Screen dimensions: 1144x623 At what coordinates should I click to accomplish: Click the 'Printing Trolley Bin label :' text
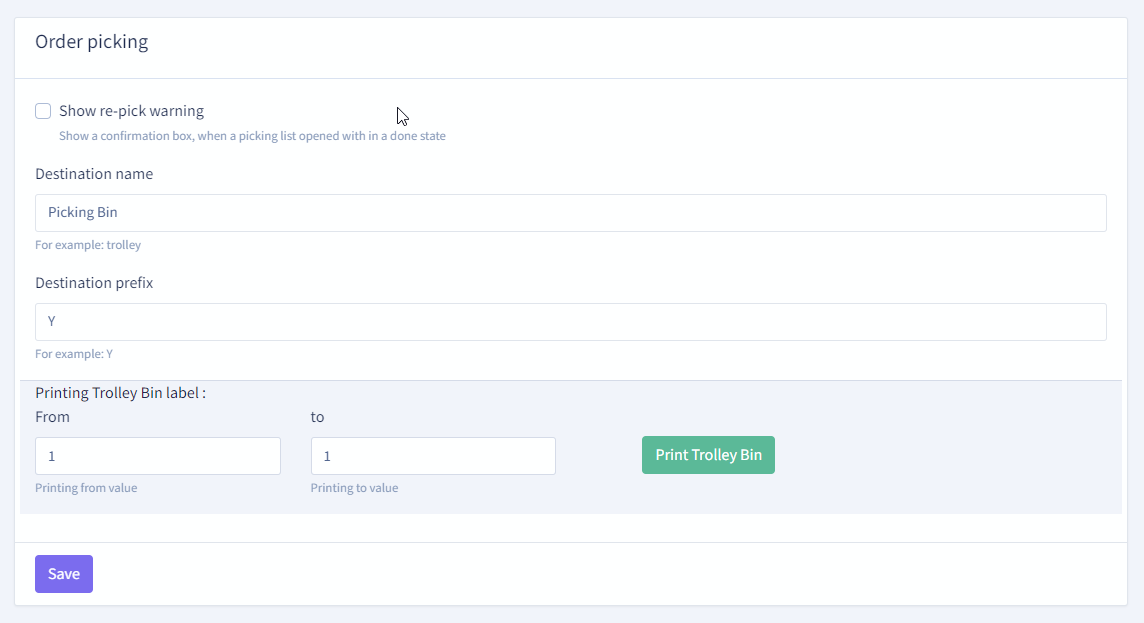pos(120,393)
